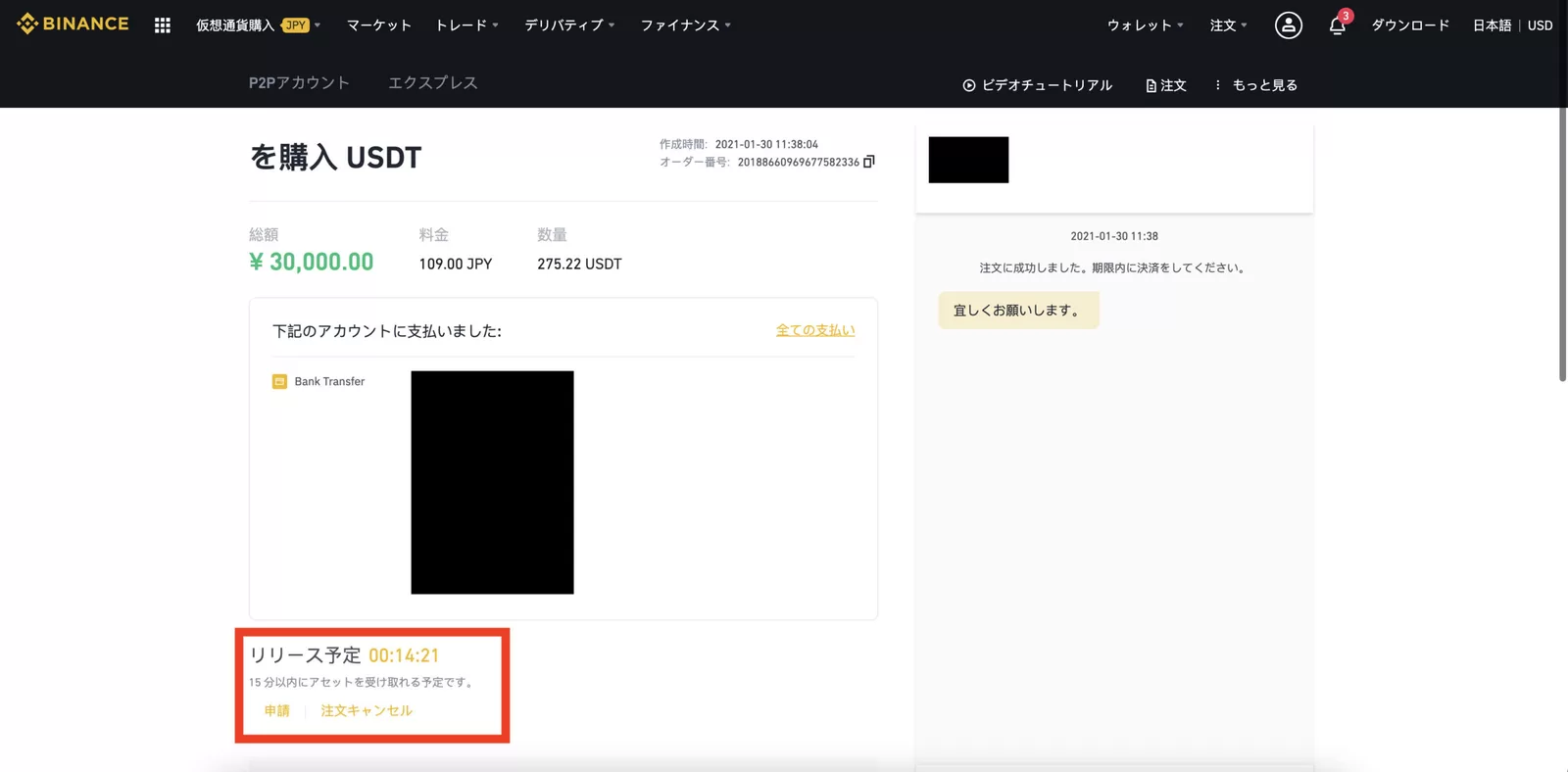Click the 275.22 USDT quantity value
Screen dimensions: 1568x772
click(579, 264)
